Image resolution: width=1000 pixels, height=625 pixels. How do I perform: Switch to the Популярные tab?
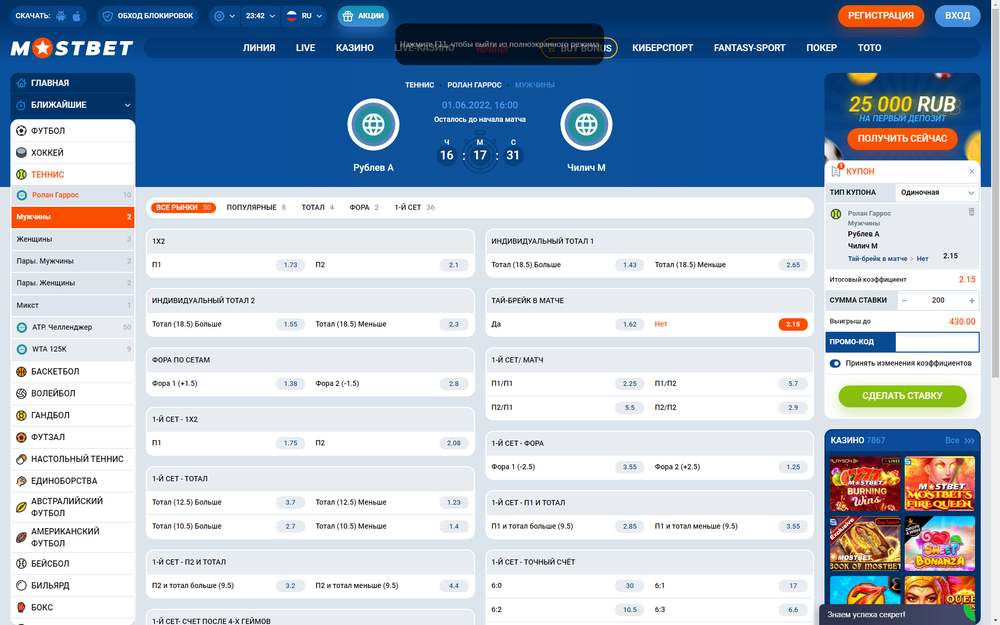point(256,207)
